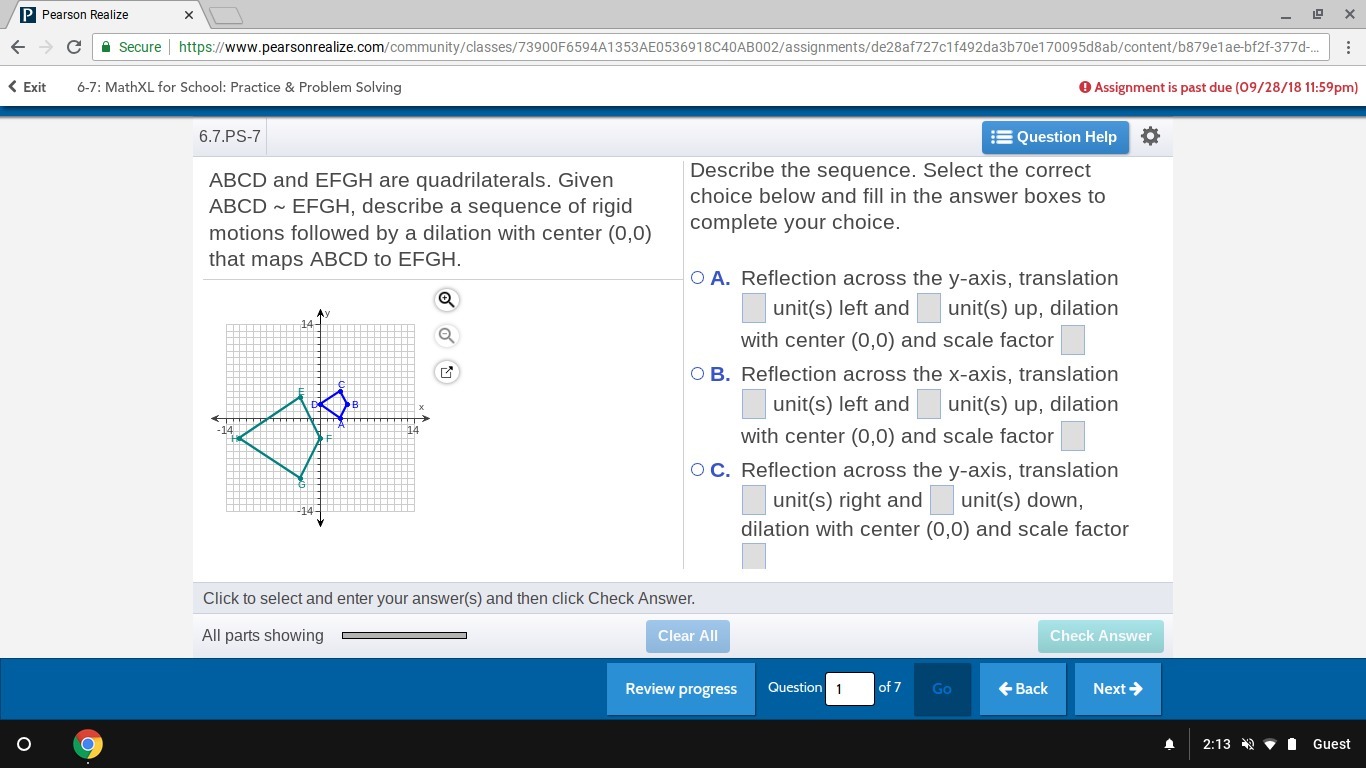Image resolution: width=1366 pixels, height=768 pixels.
Task: Select the Pearson Realize browser tab
Action: (100, 15)
